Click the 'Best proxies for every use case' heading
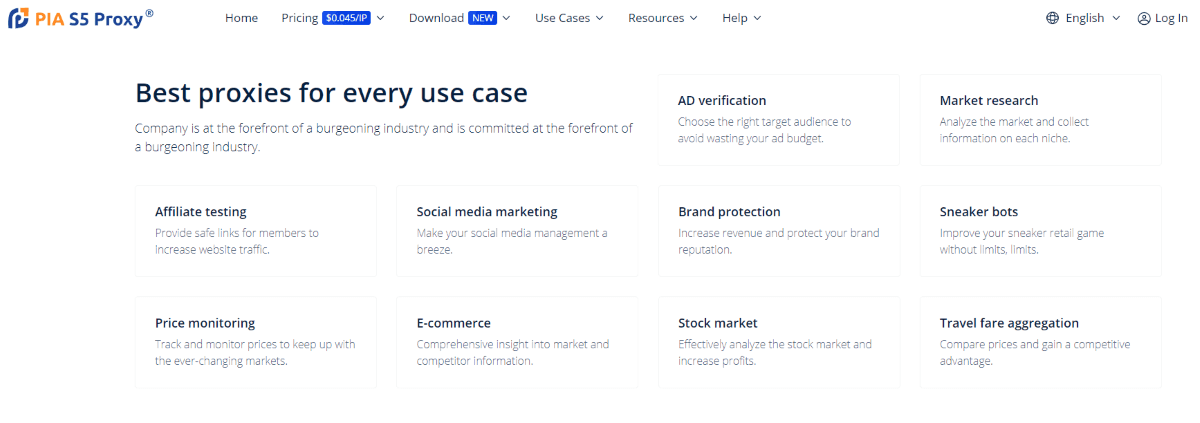 point(331,93)
